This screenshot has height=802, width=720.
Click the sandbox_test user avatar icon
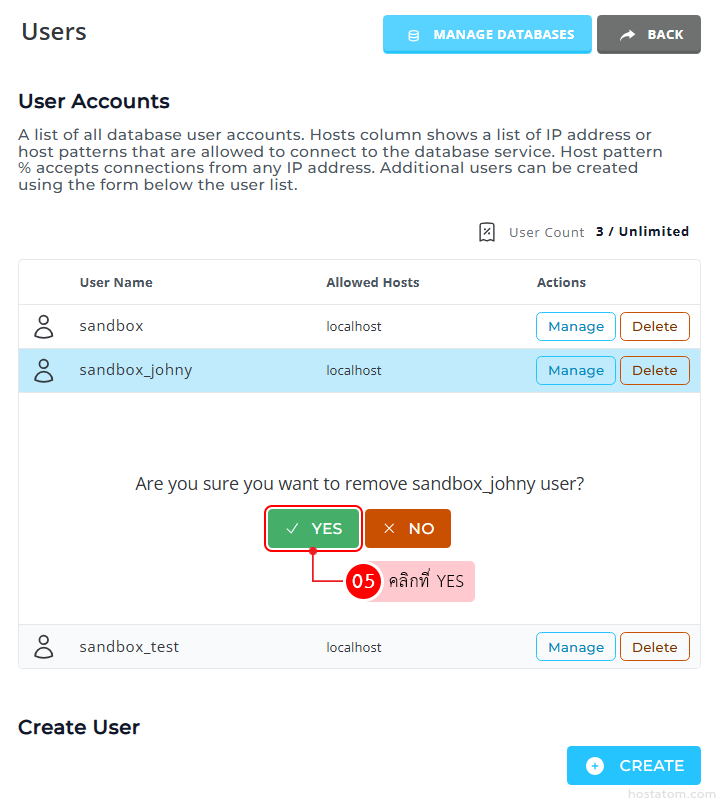(43, 647)
